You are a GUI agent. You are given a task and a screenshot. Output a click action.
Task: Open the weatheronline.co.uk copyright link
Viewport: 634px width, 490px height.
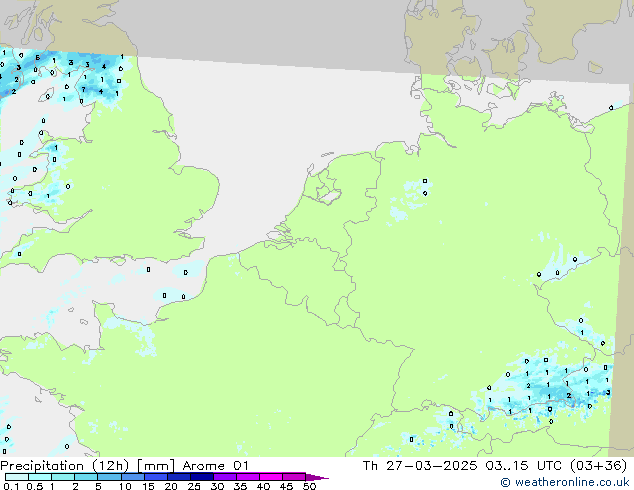565,482
